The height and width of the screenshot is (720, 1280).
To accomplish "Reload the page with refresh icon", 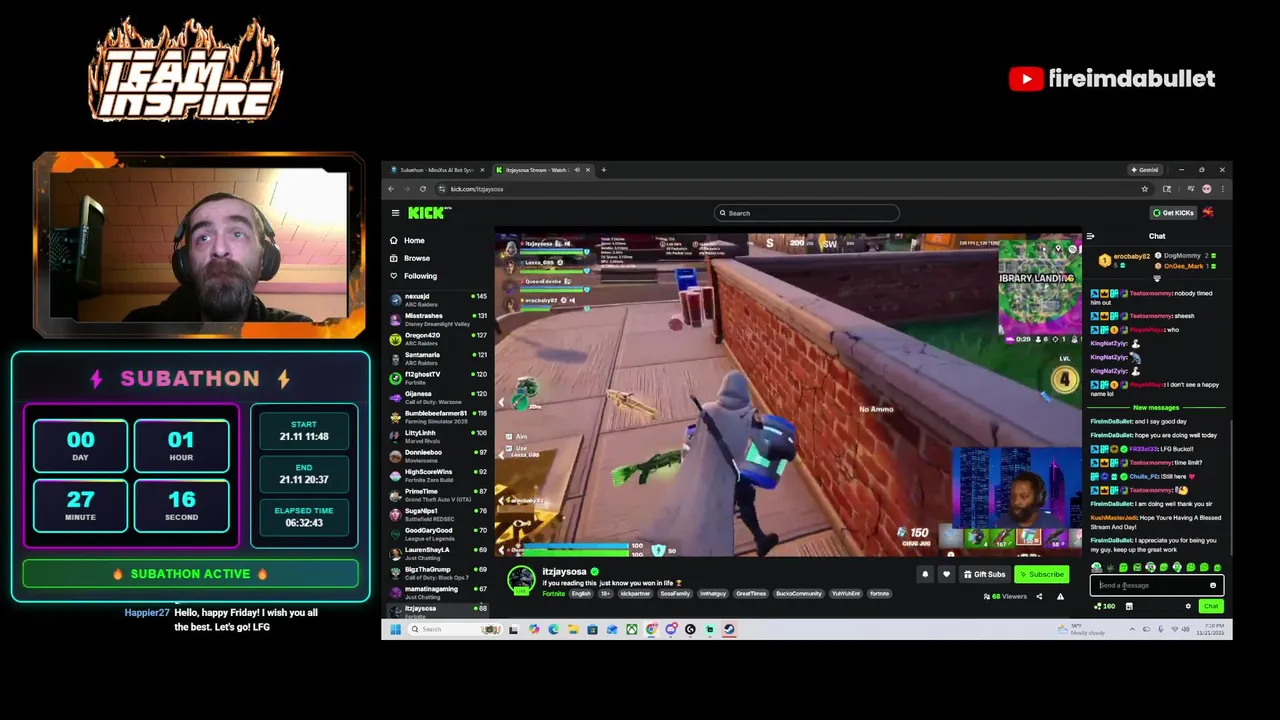I will pos(423,189).
